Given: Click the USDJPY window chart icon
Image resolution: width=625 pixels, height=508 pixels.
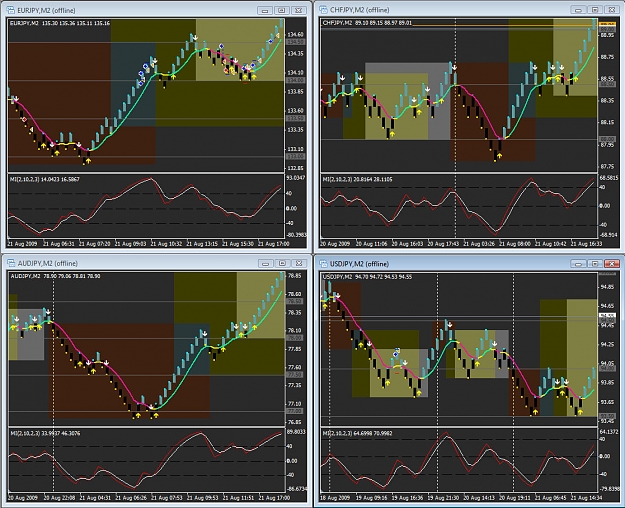Looking at the screenshot, I should click(323, 264).
